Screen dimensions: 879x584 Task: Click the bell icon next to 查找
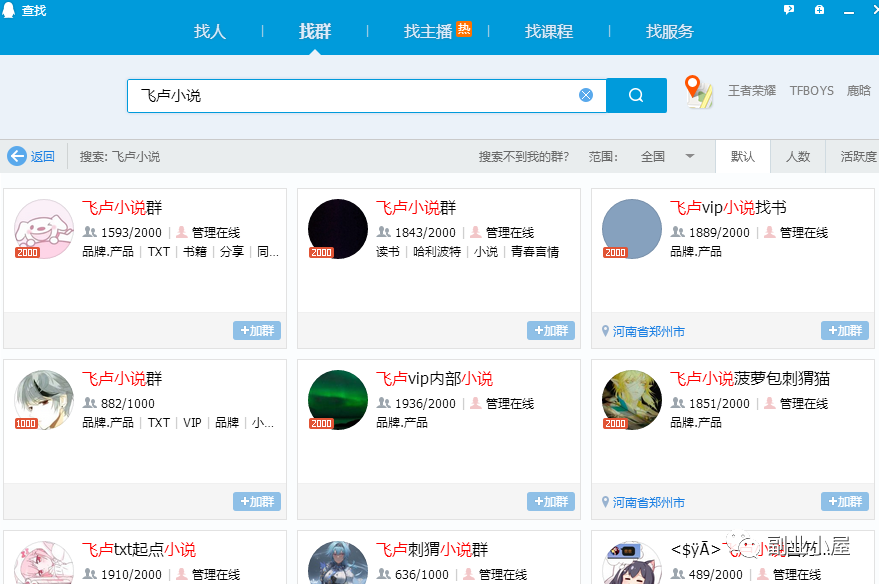pyautogui.click(x=8, y=8)
